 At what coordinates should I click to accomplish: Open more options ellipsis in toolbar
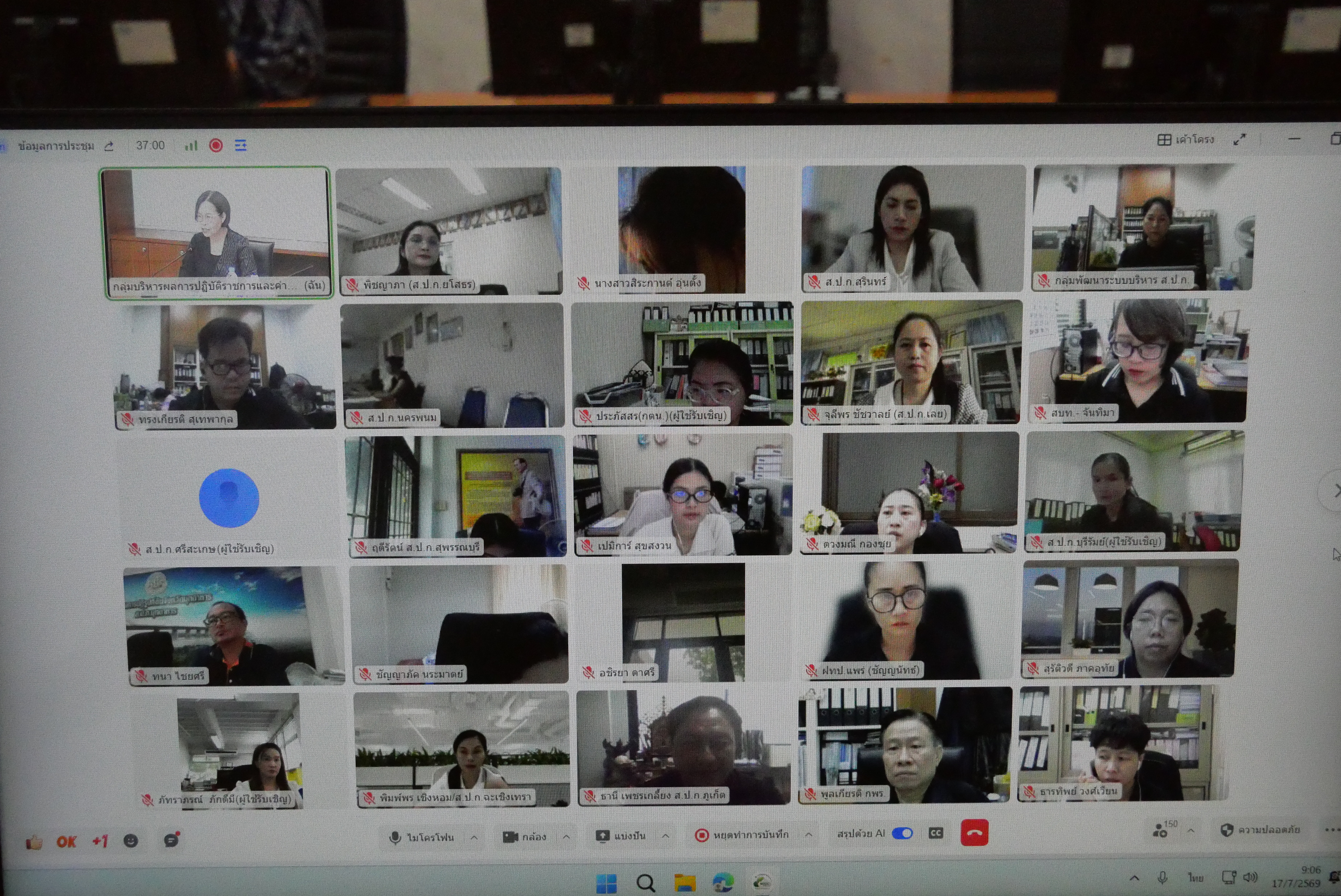pos(1332,829)
